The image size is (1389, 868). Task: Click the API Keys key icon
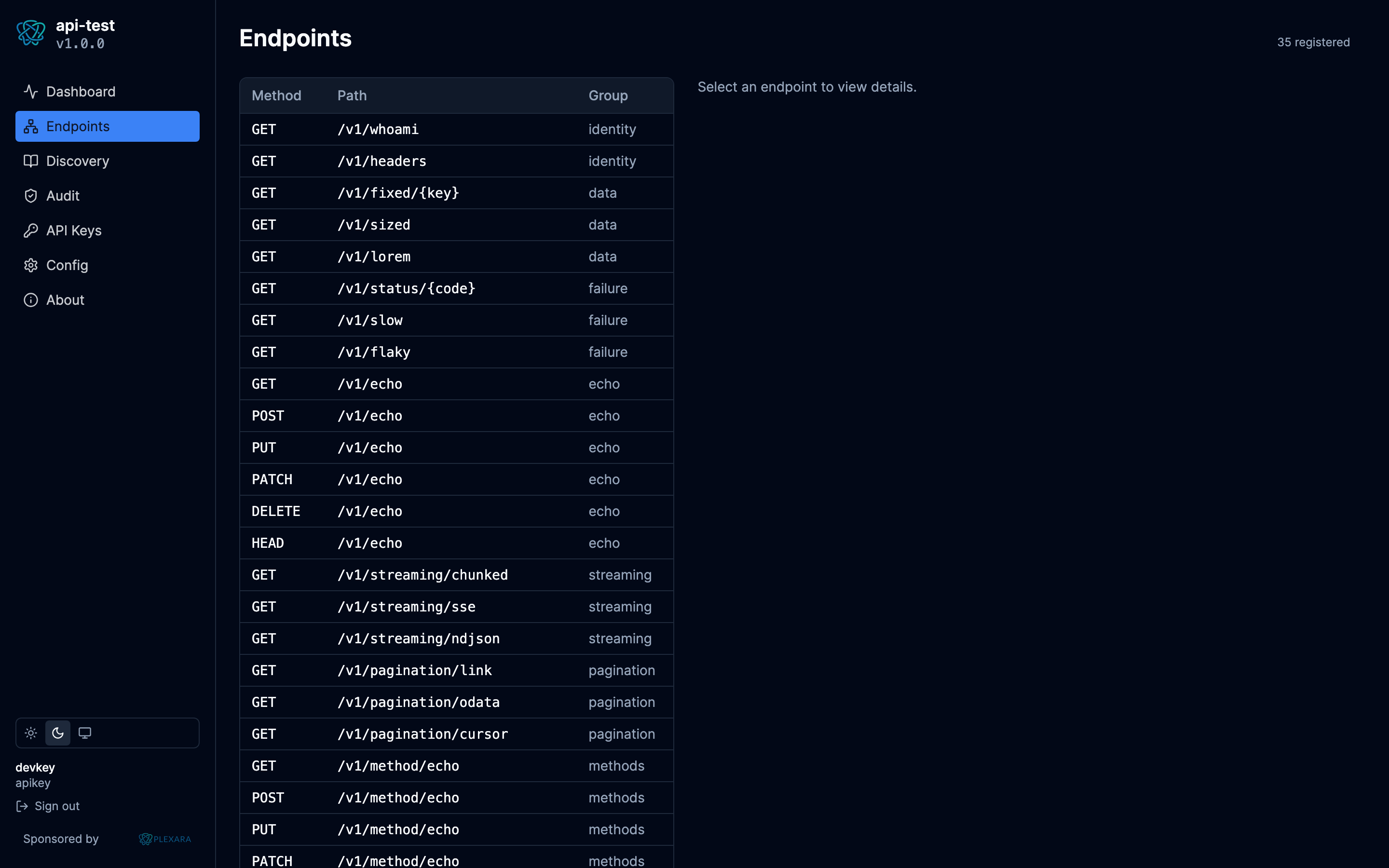31,231
